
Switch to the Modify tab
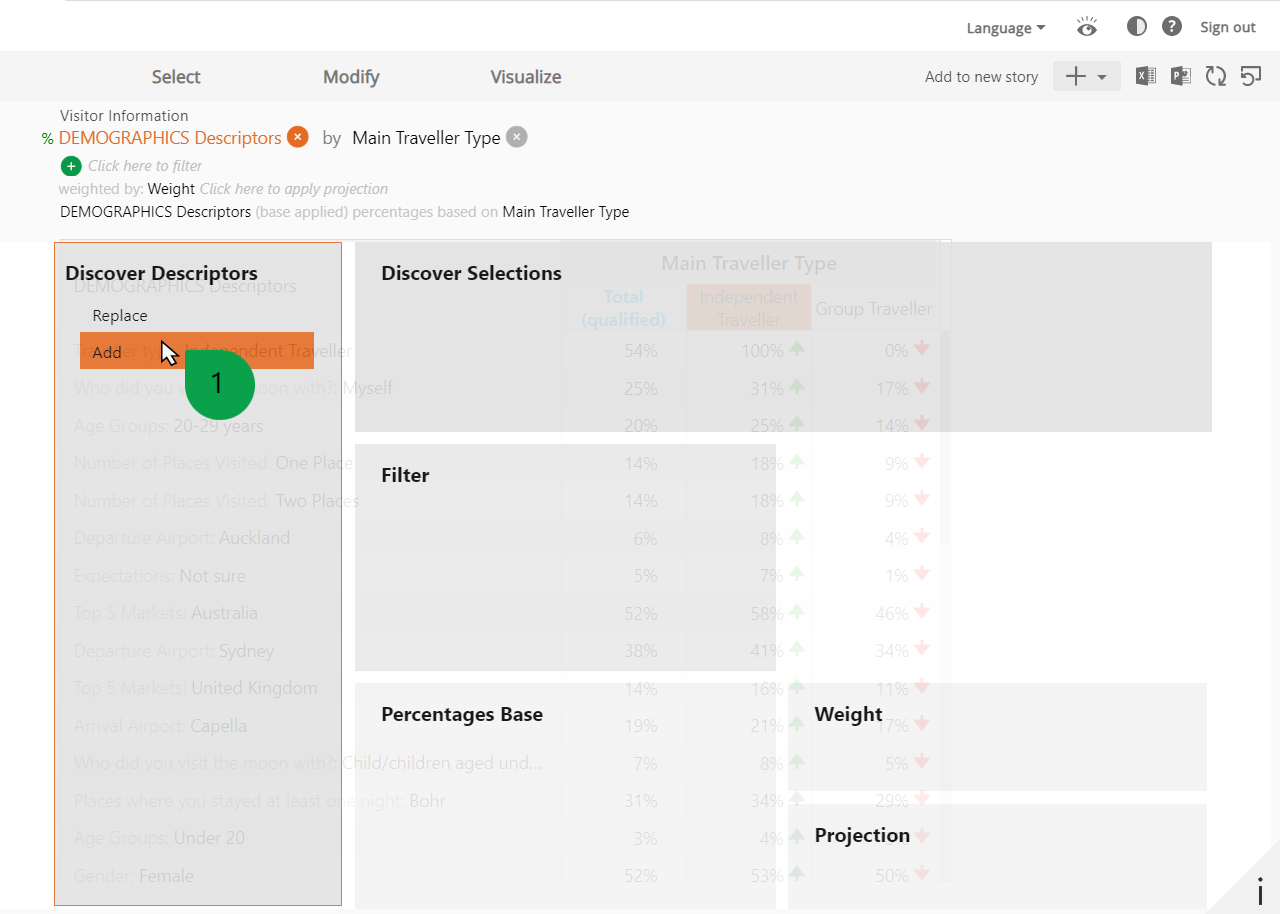tap(351, 77)
